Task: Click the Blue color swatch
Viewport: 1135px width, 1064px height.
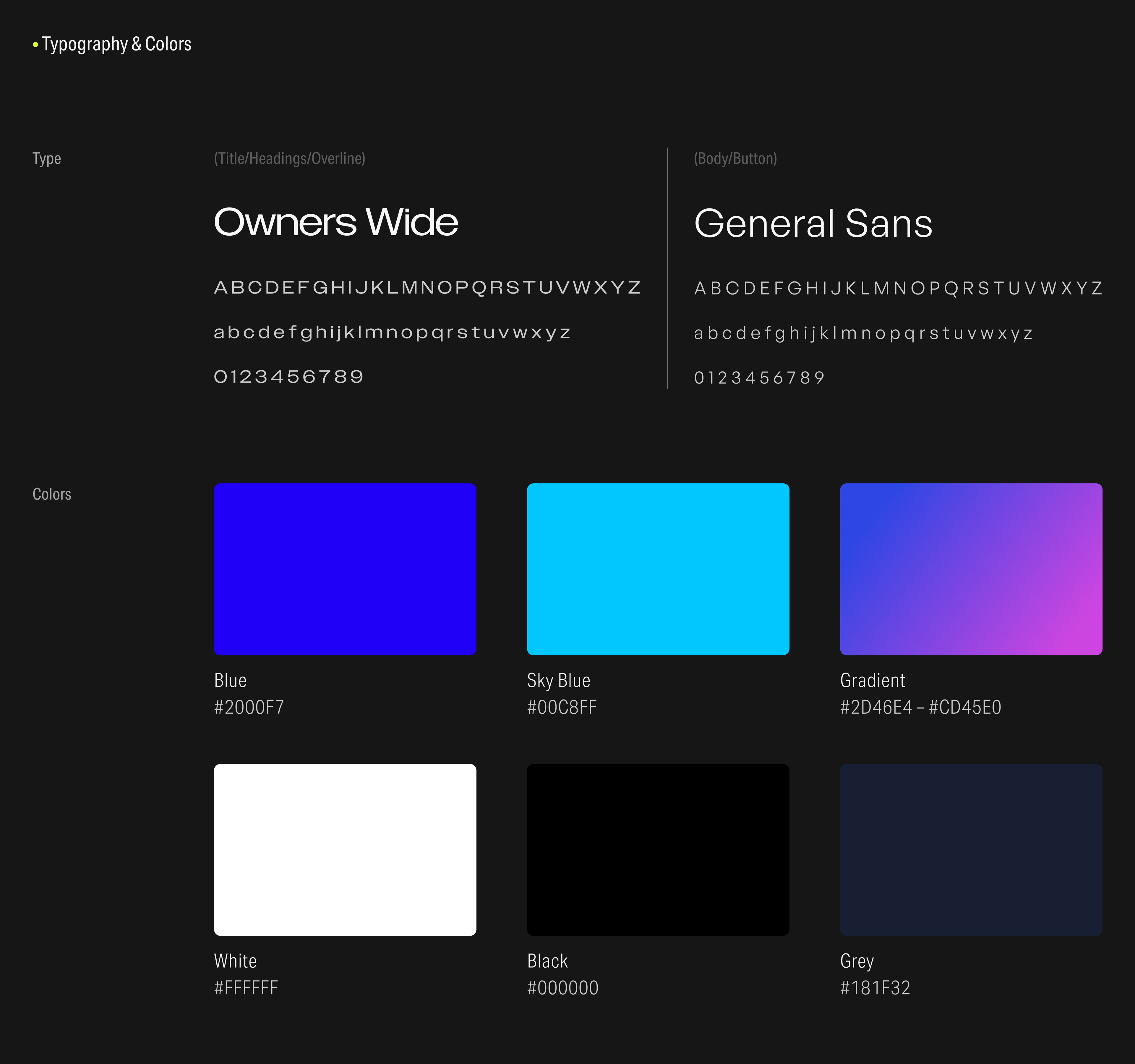Action: click(x=345, y=569)
